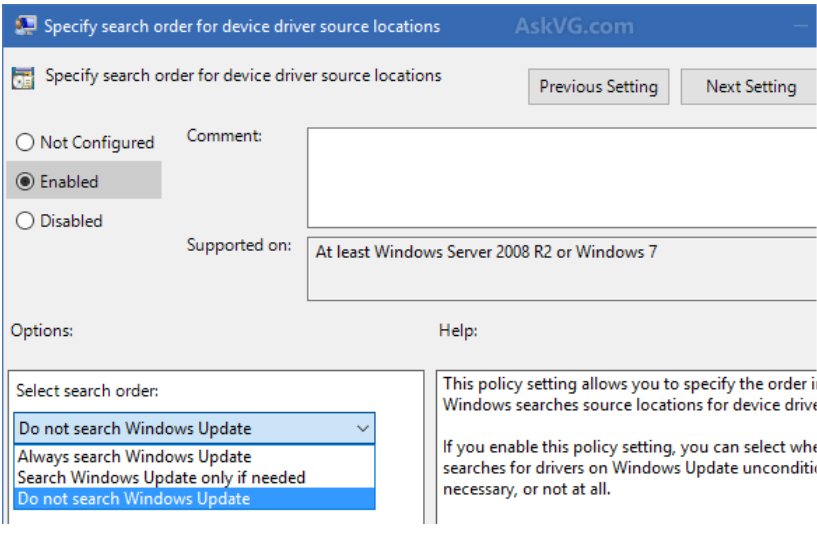Click inside the Comment text box

[560, 177]
